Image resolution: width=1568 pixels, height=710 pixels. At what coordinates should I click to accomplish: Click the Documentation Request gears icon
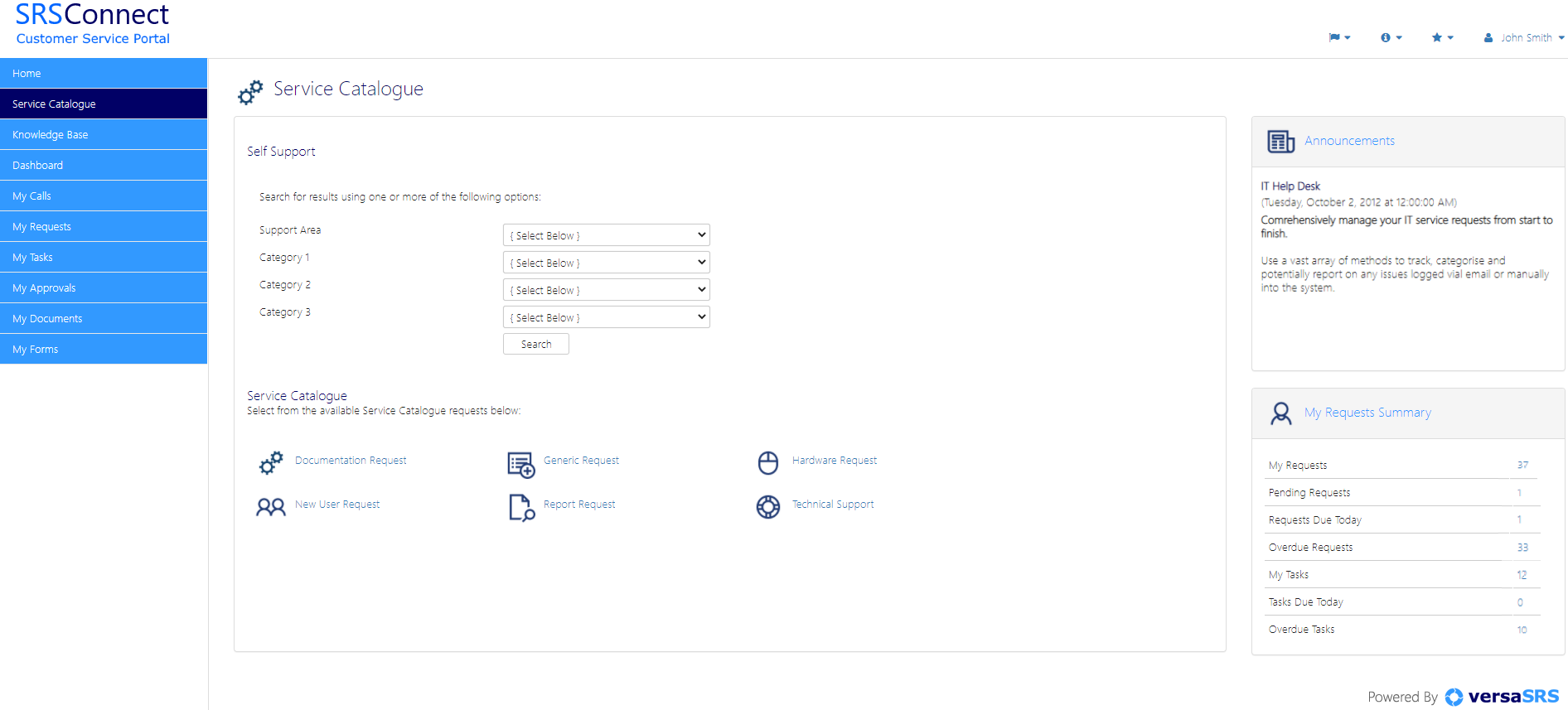[271, 463]
